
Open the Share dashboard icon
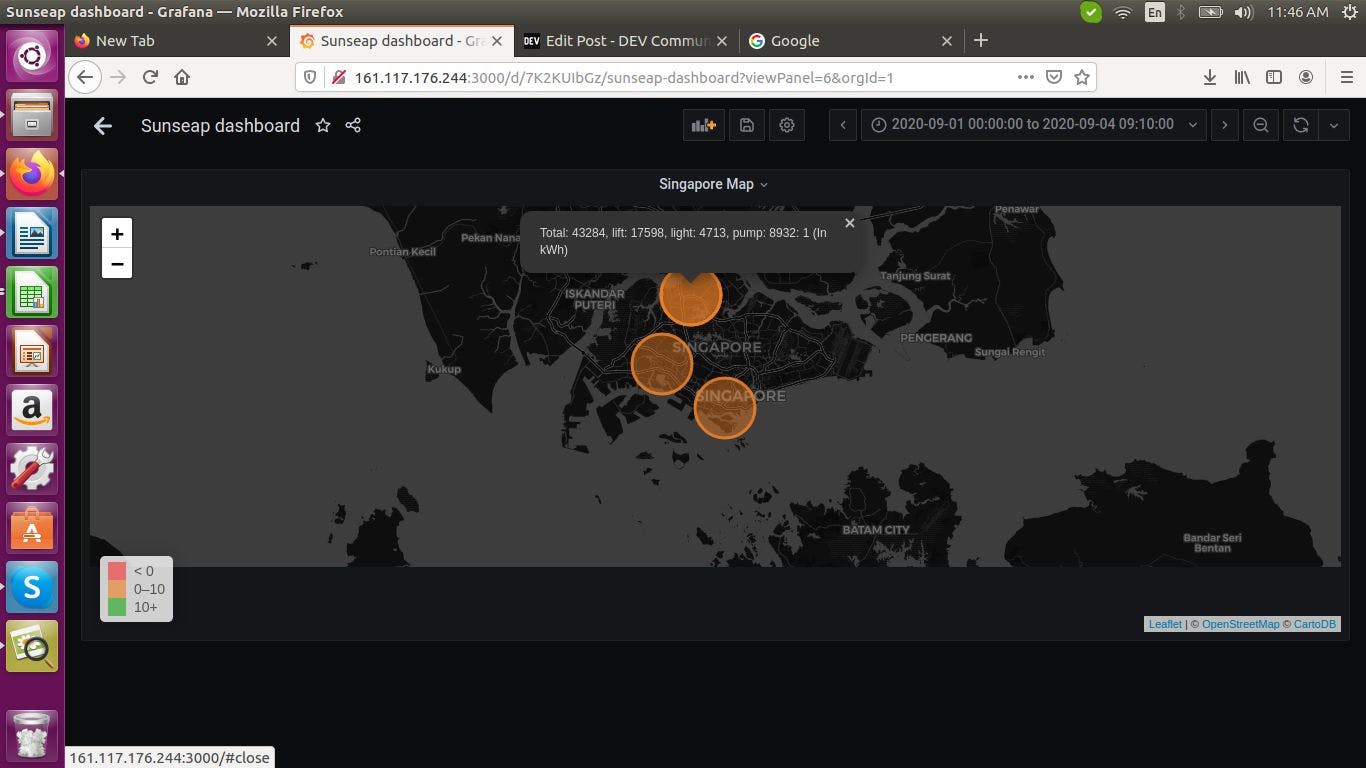(352, 125)
